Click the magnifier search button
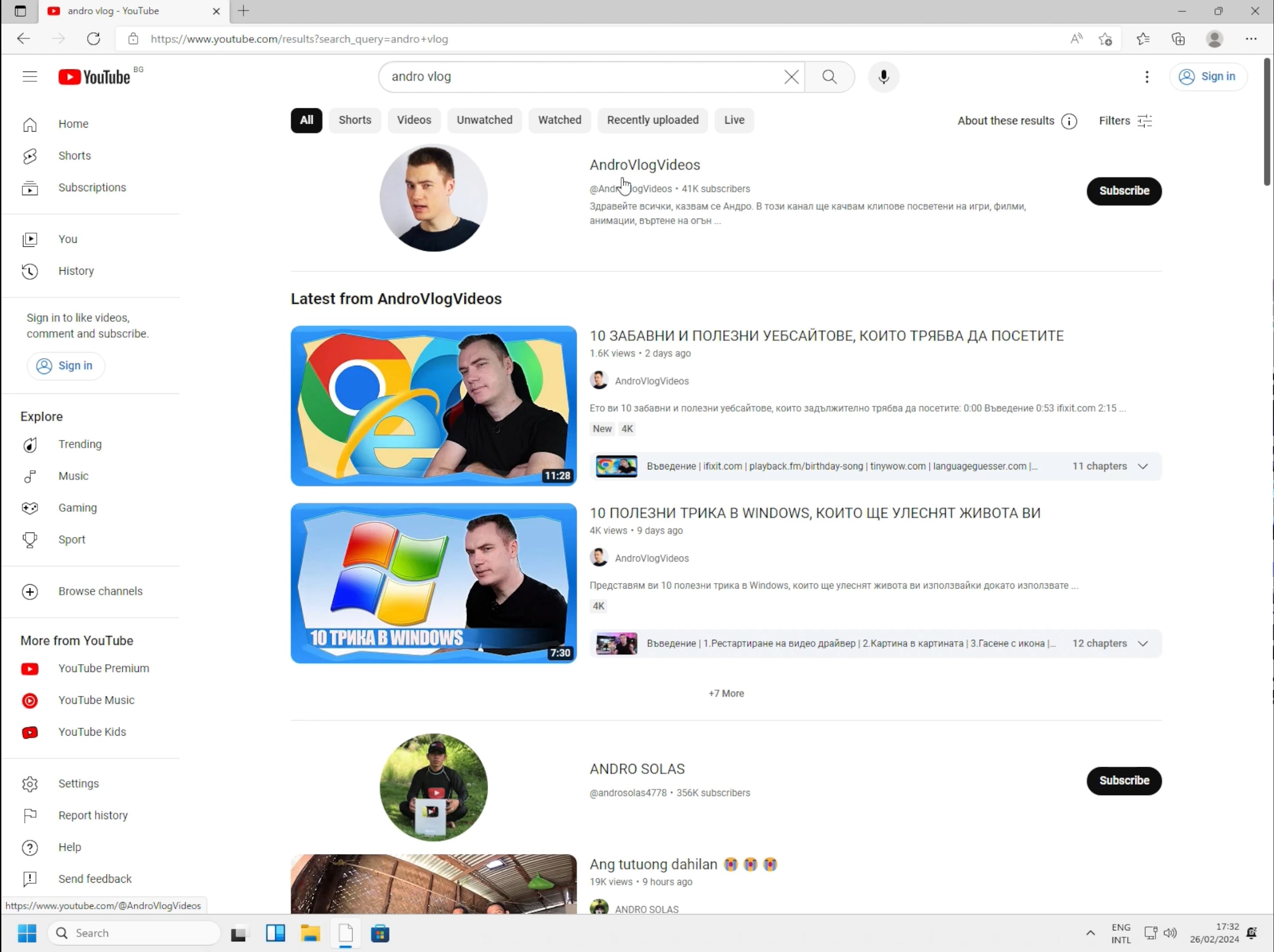1274x952 pixels. pos(829,76)
